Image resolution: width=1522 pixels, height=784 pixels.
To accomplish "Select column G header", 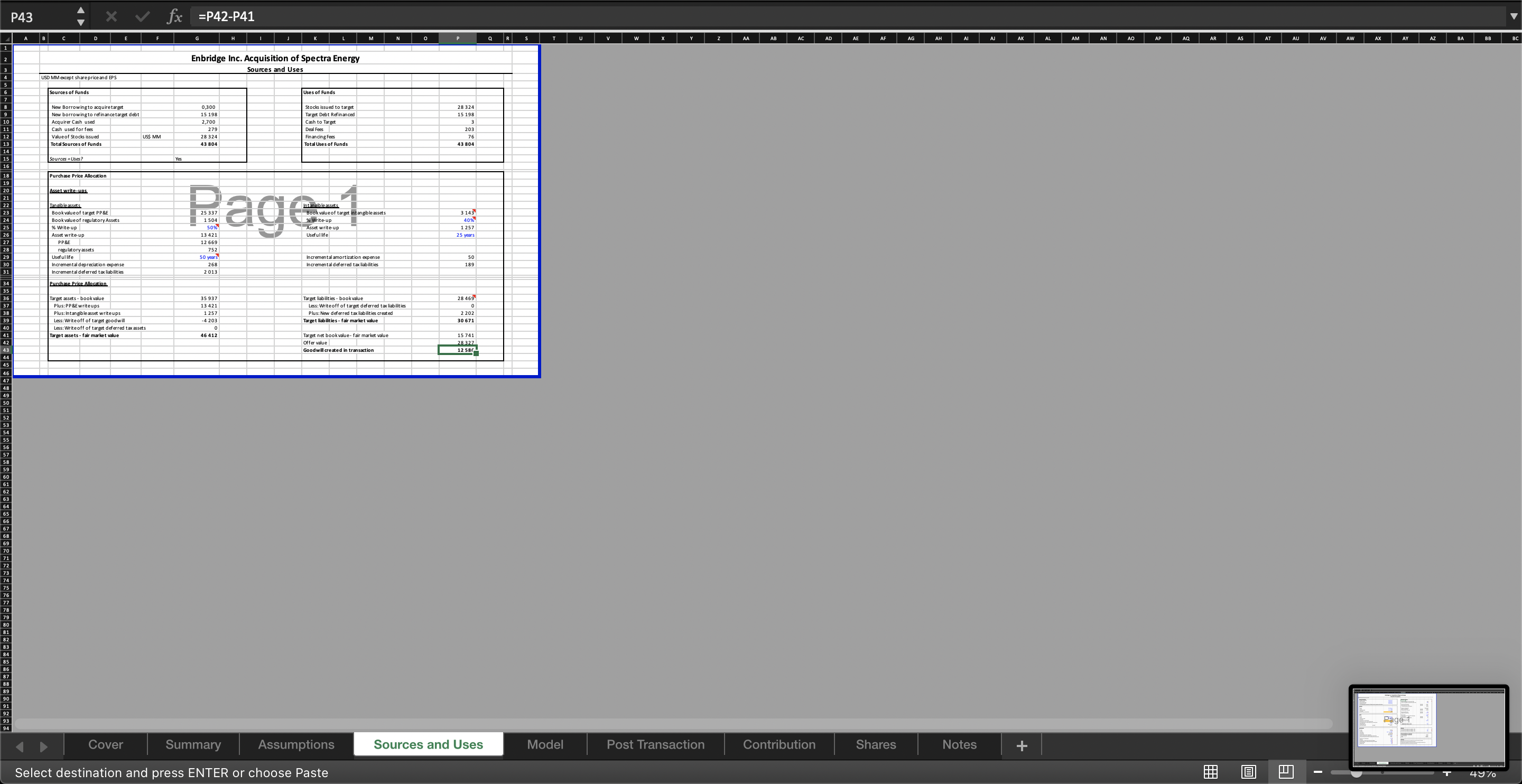I will pyautogui.click(x=197, y=39).
